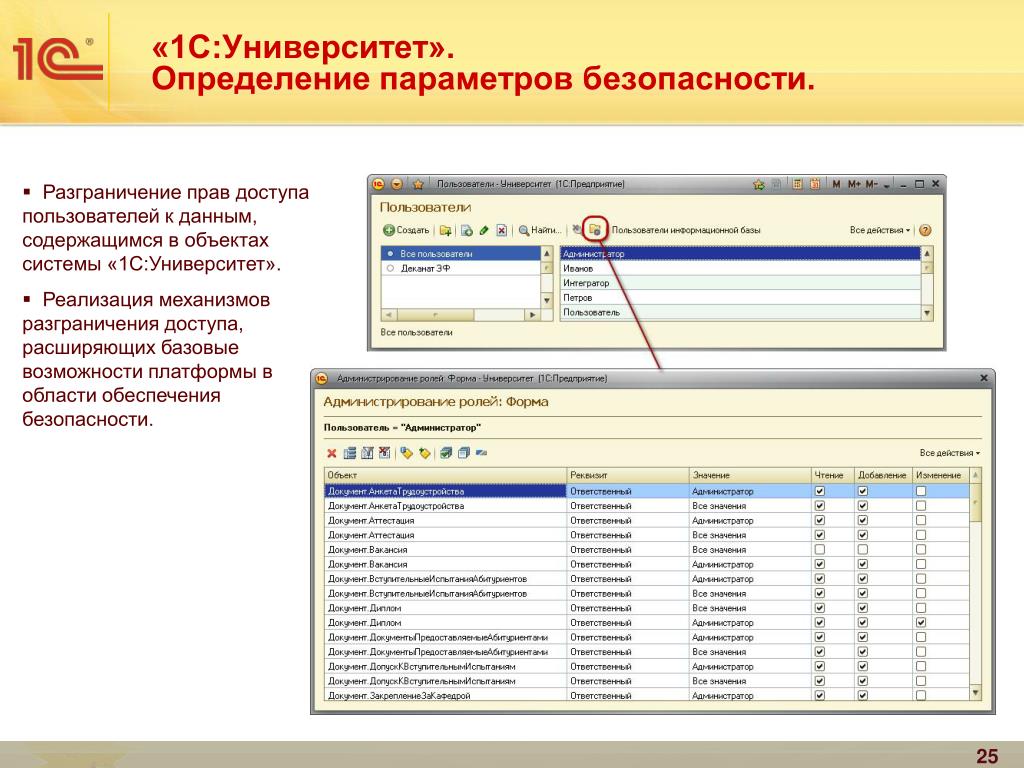Screen dimensions: 1024x768
Task: Click the grey icon left of roles folder
Action: click(x=577, y=229)
